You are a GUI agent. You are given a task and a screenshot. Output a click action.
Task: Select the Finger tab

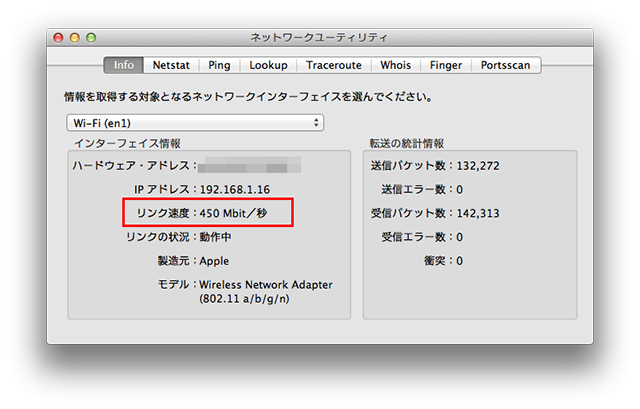(446, 65)
